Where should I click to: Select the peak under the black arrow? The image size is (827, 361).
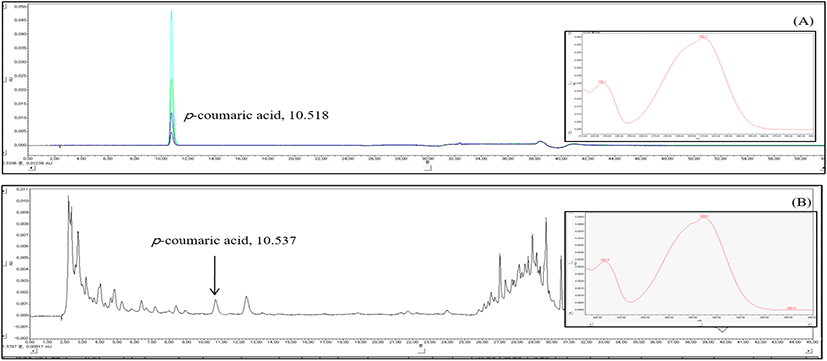[215, 307]
